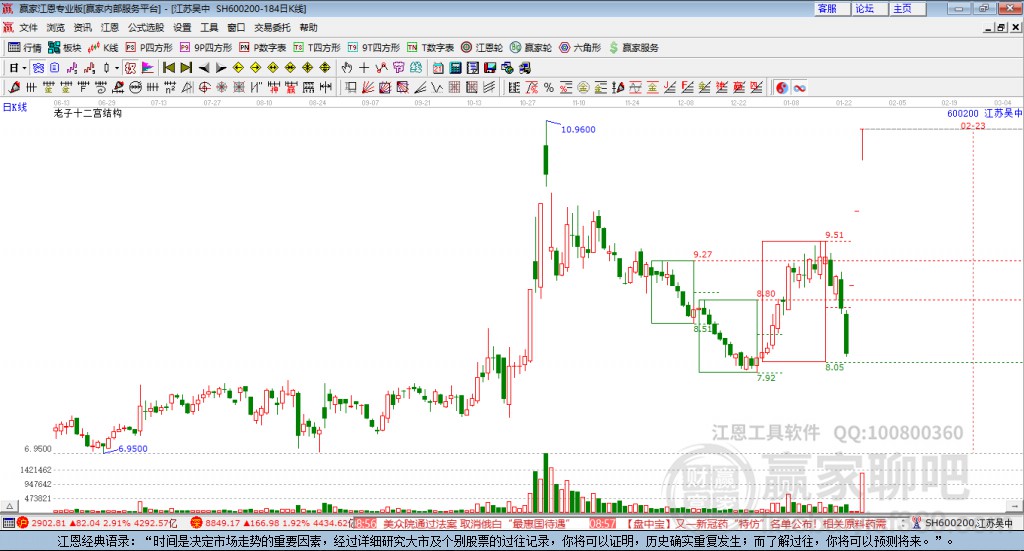This screenshot has width=1024, height=551.
Task: Select the circle target drawing tool
Action: 204,87
